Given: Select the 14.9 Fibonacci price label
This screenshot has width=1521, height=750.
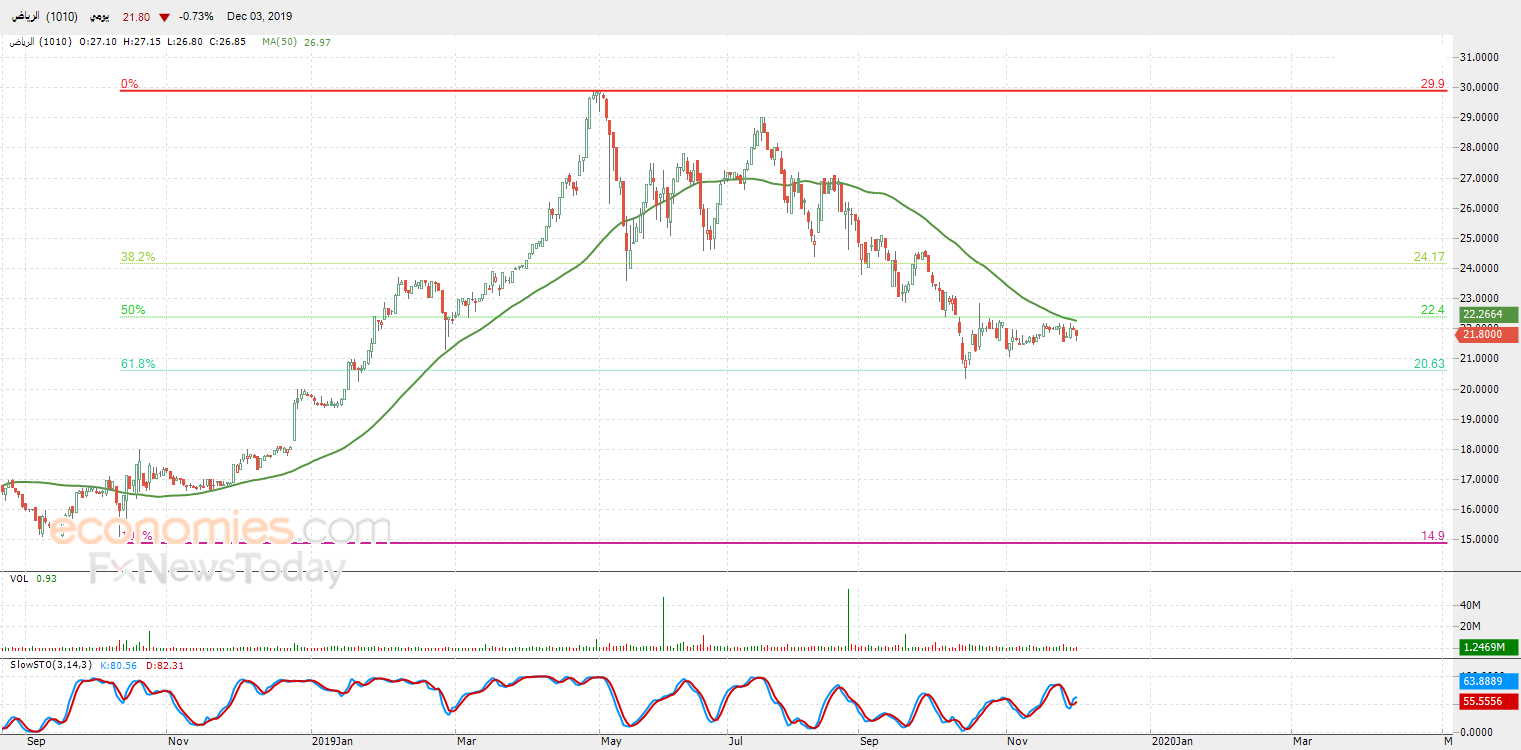Looking at the screenshot, I should (x=1433, y=536).
